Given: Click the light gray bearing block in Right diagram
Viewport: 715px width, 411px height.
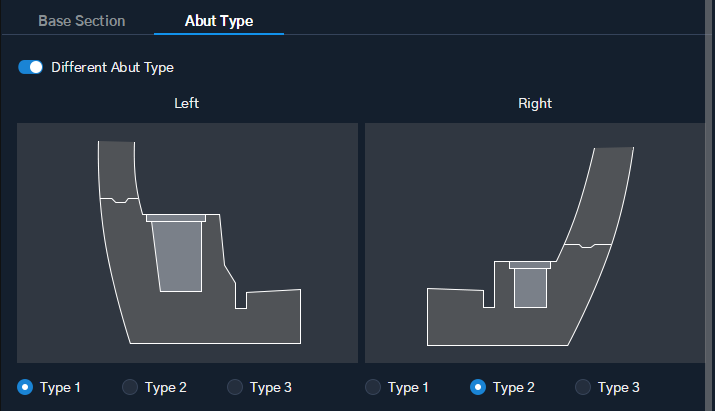Looking at the screenshot, I should 530,287.
